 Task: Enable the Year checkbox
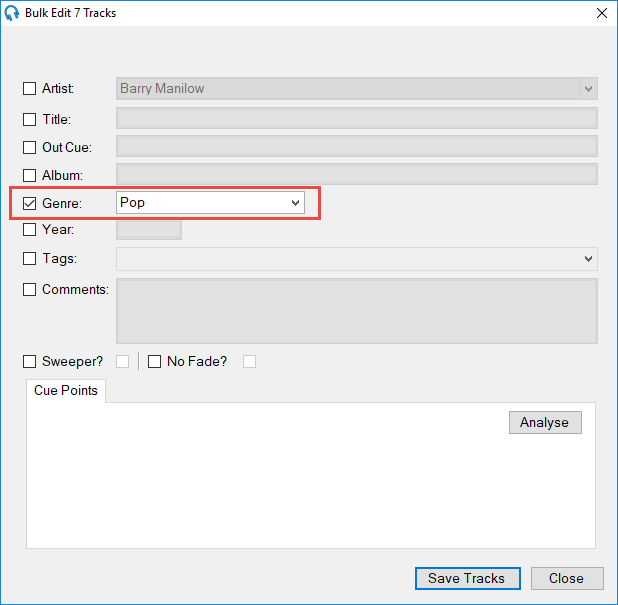[x=30, y=230]
